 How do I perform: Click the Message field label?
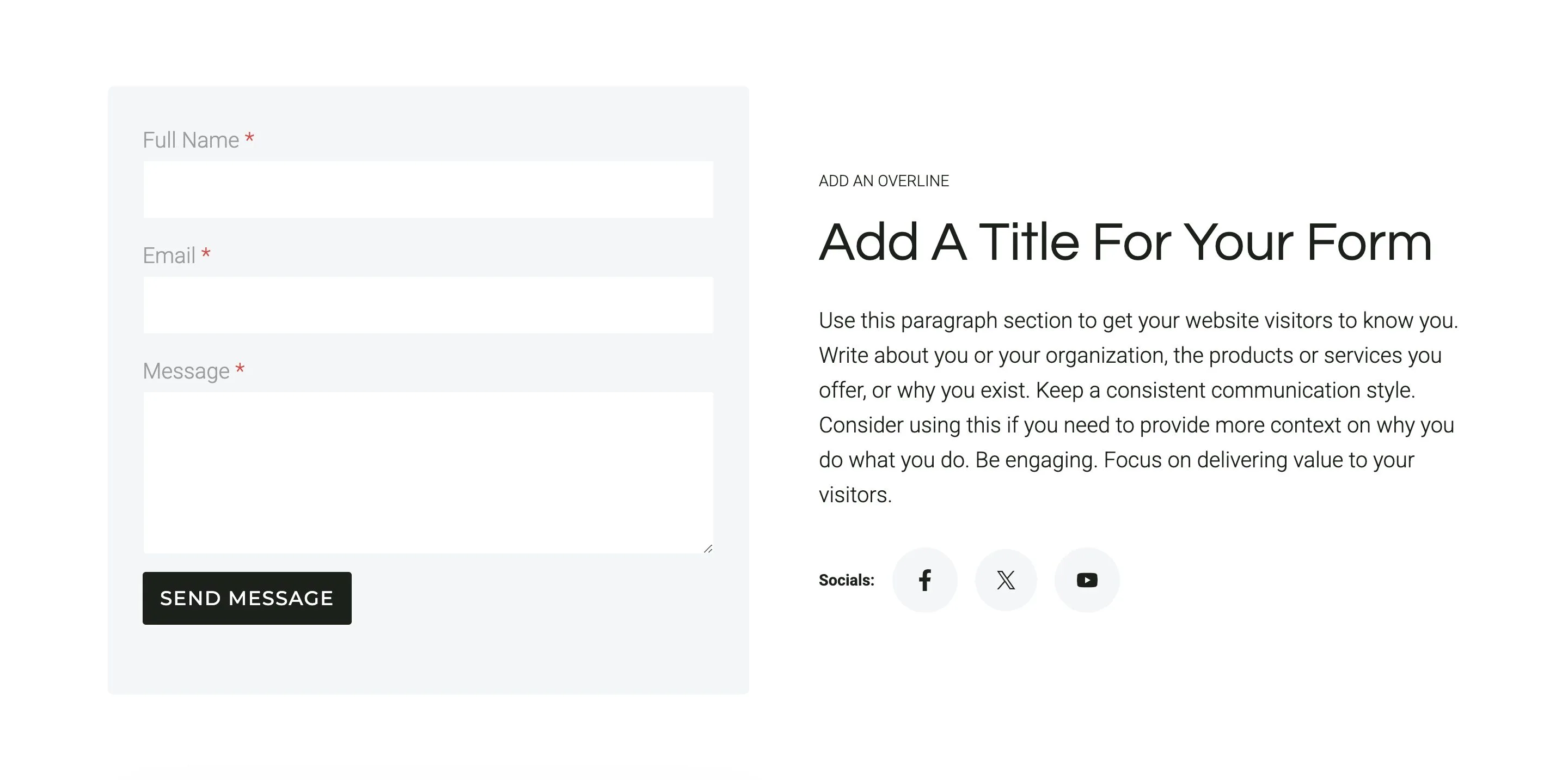[x=186, y=371]
